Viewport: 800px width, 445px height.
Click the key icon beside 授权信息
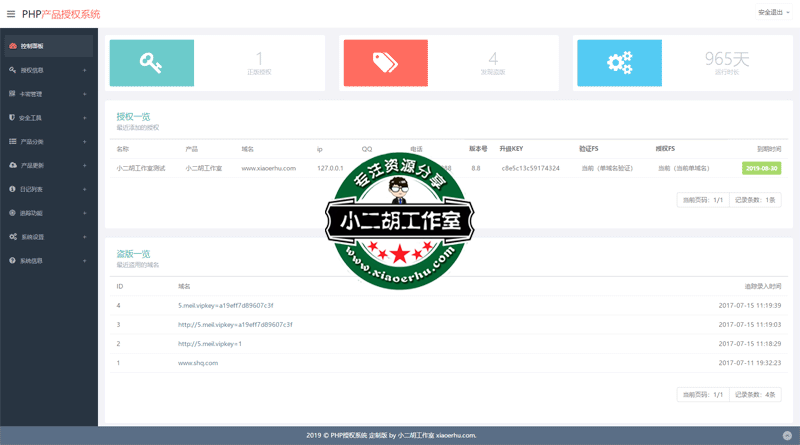pyautogui.click(x=12, y=70)
